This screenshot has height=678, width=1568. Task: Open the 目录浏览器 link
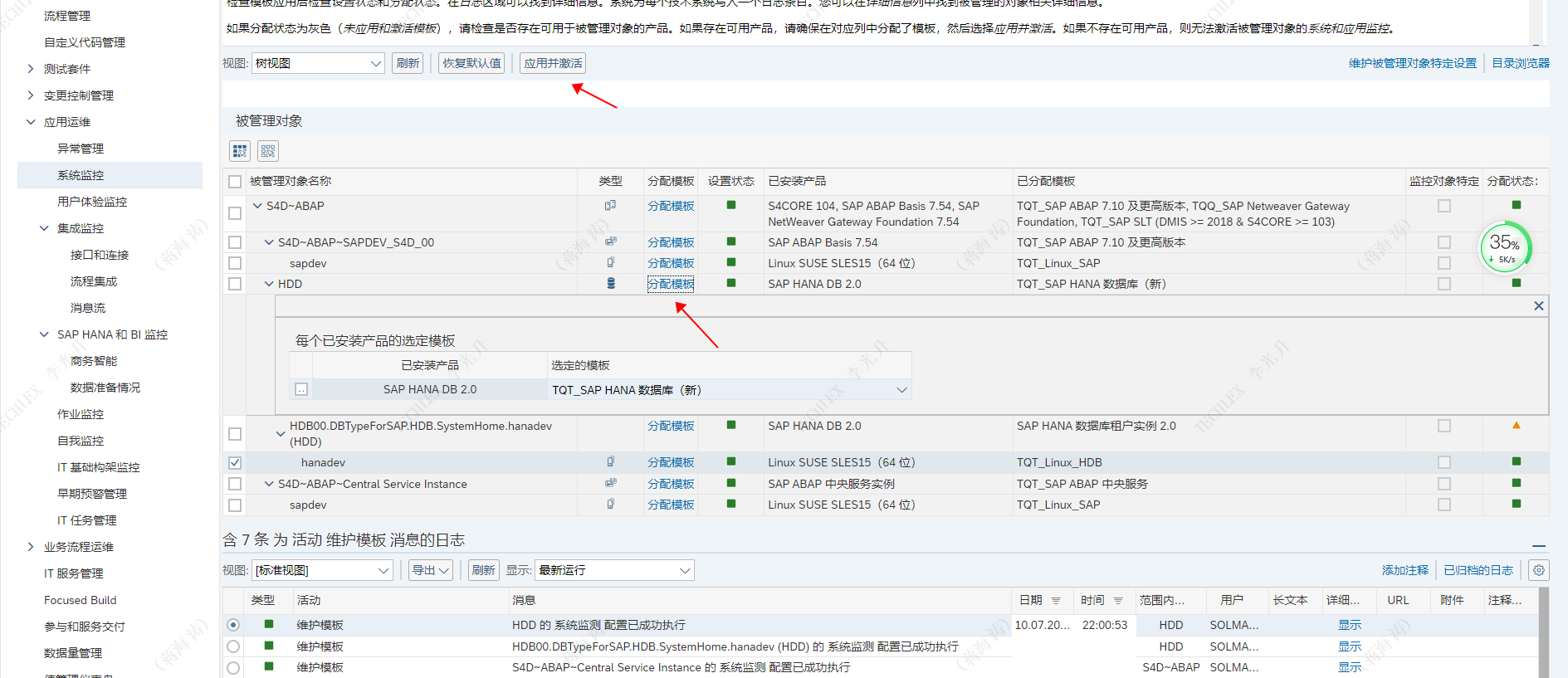click(1520, 63)
